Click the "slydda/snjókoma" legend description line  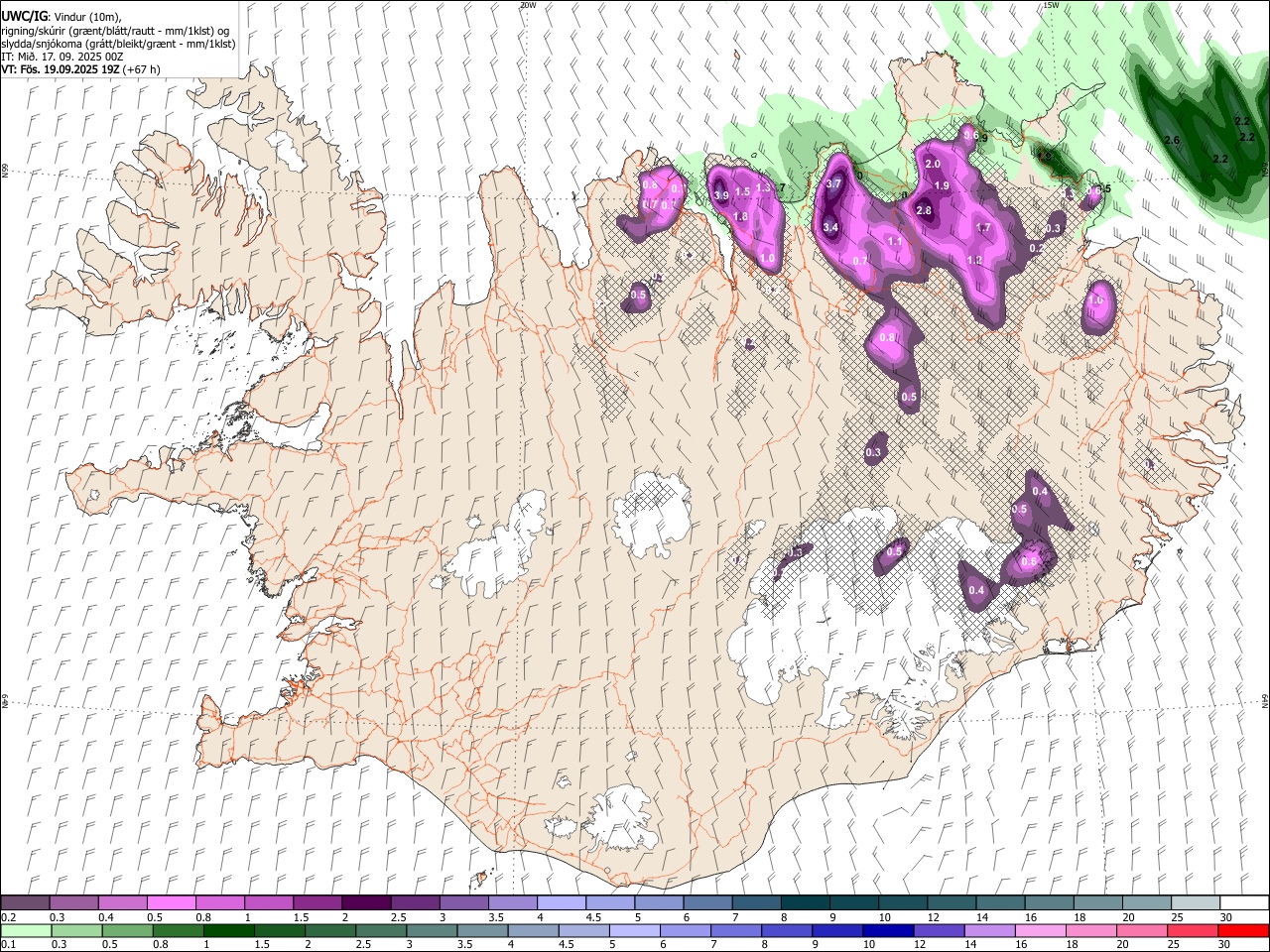pyautogui.click(x=118, y=45)
